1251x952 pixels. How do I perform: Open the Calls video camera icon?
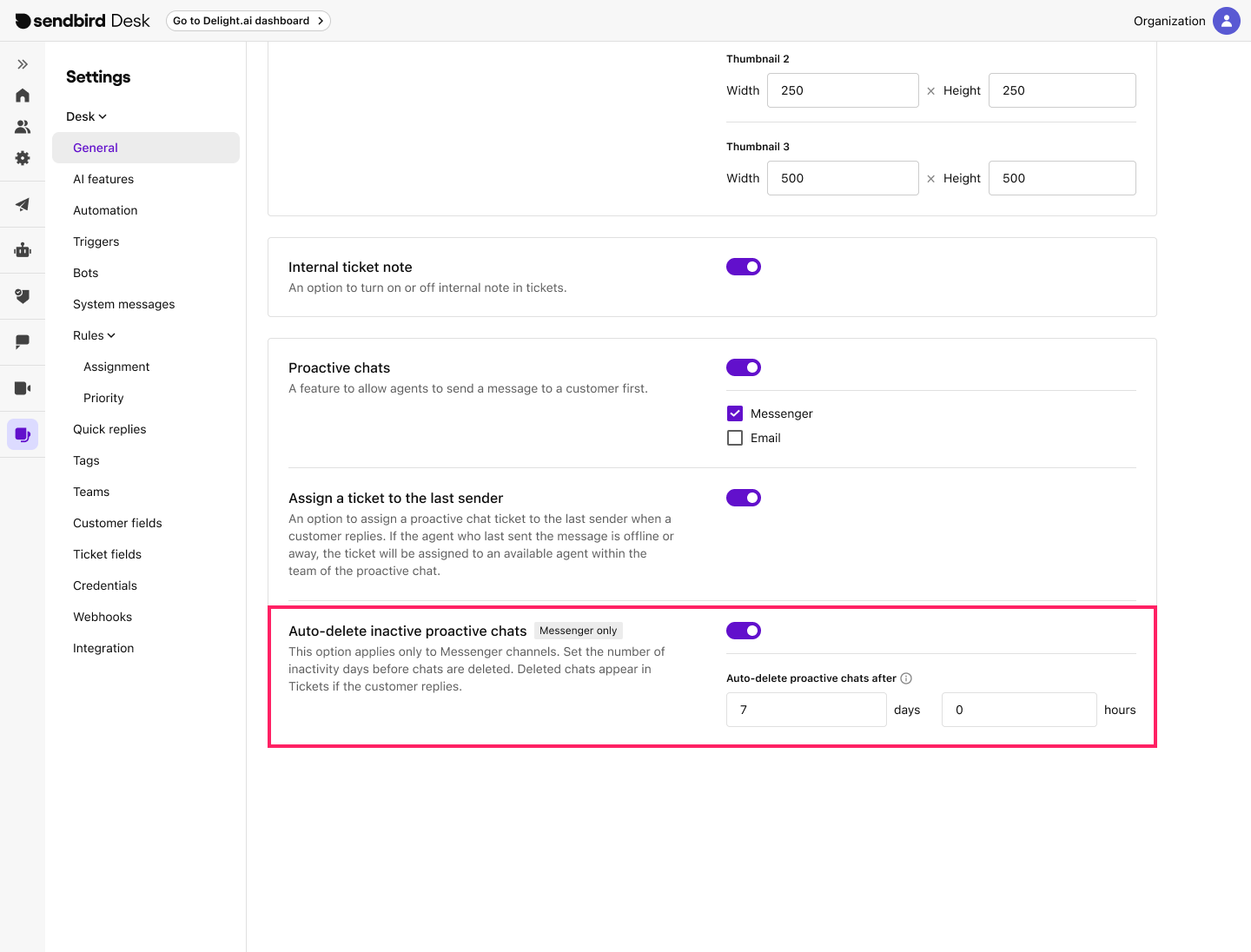pyautogui.click(x=22, y=387)
